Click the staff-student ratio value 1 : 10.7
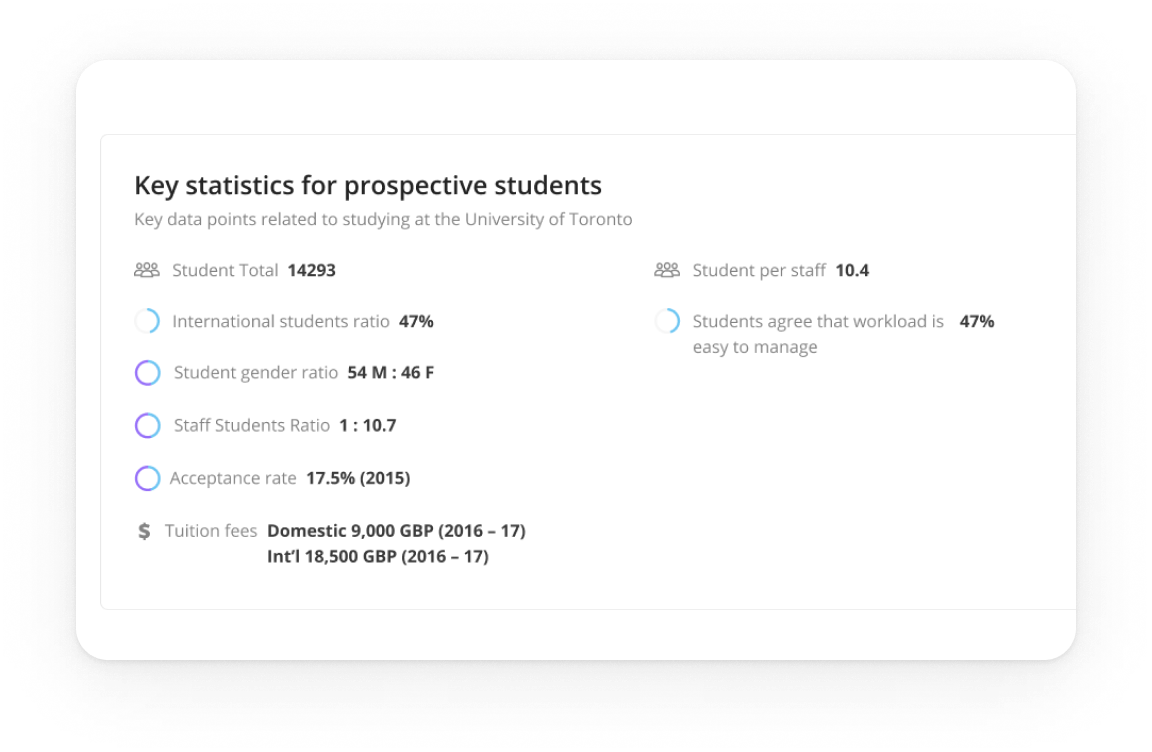 pos(367,425)
